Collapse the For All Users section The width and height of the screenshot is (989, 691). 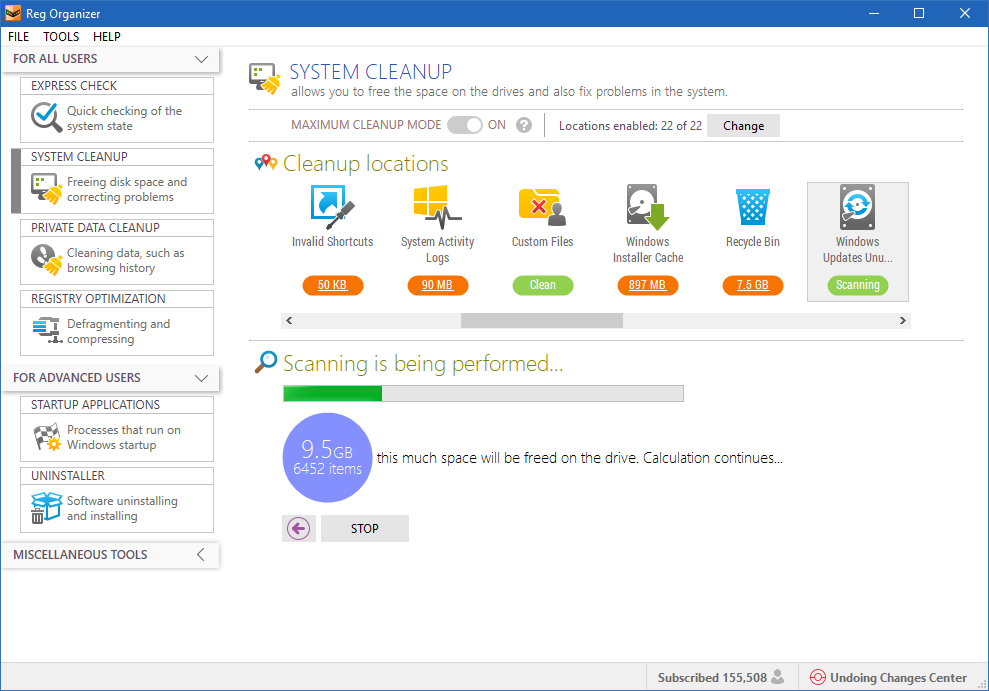coord(202,59)
